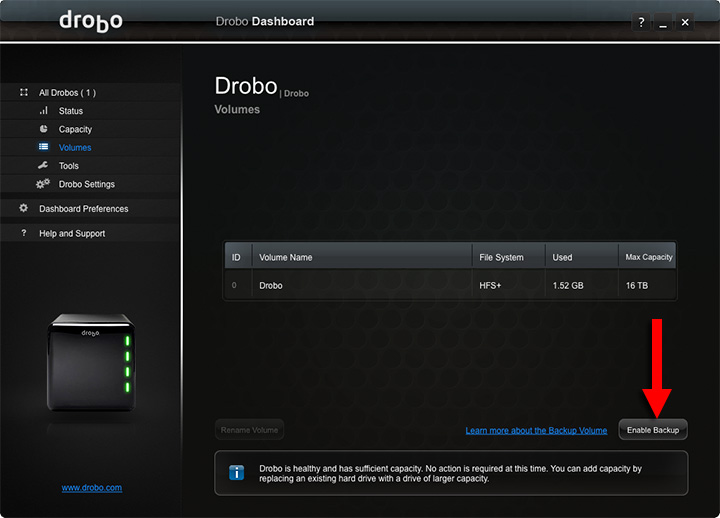The image size is (720, 518).
Task: Click the Capacity pie chart icon
Action: click(x=44, y=129)
